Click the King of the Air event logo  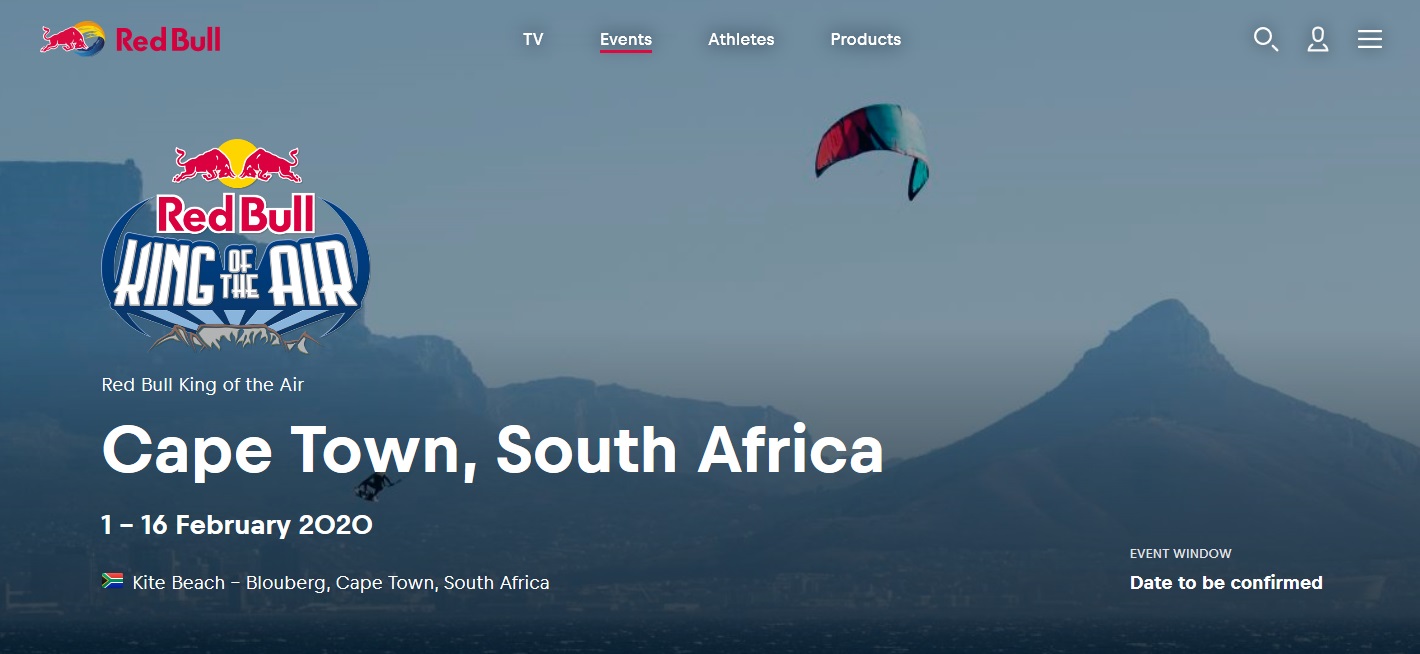(x=236, y=246)
